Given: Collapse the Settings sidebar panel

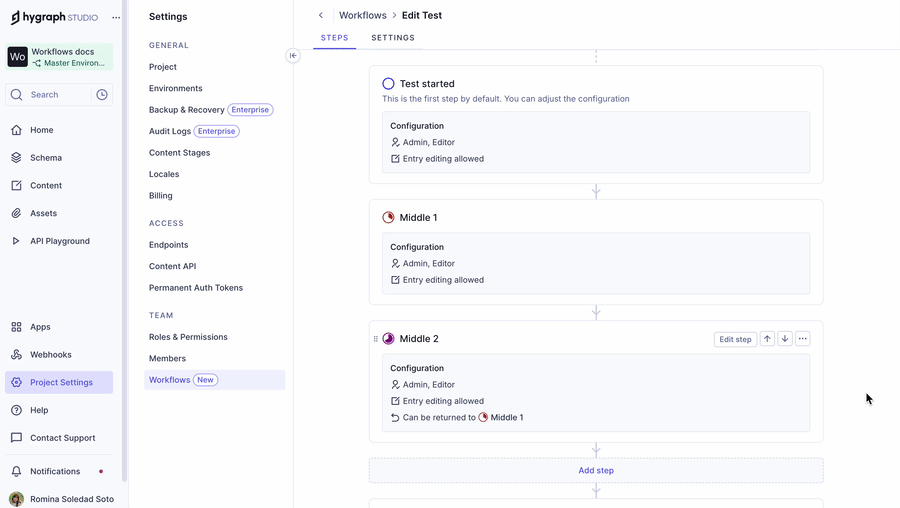Looking at the screenshot, I should pyautogui.click(x=293, y=56).
